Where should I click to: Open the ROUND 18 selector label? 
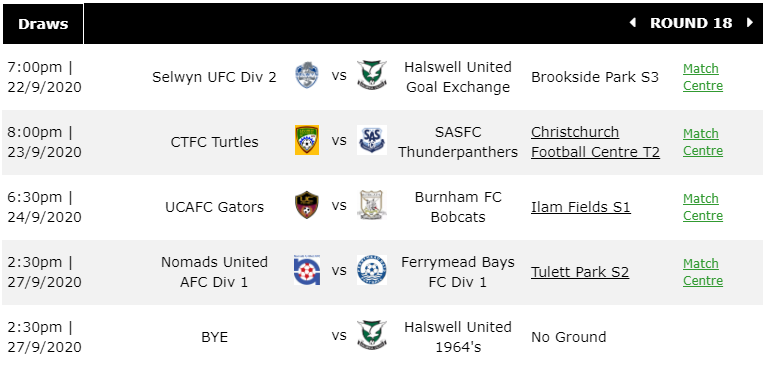[x=691, y=23]
